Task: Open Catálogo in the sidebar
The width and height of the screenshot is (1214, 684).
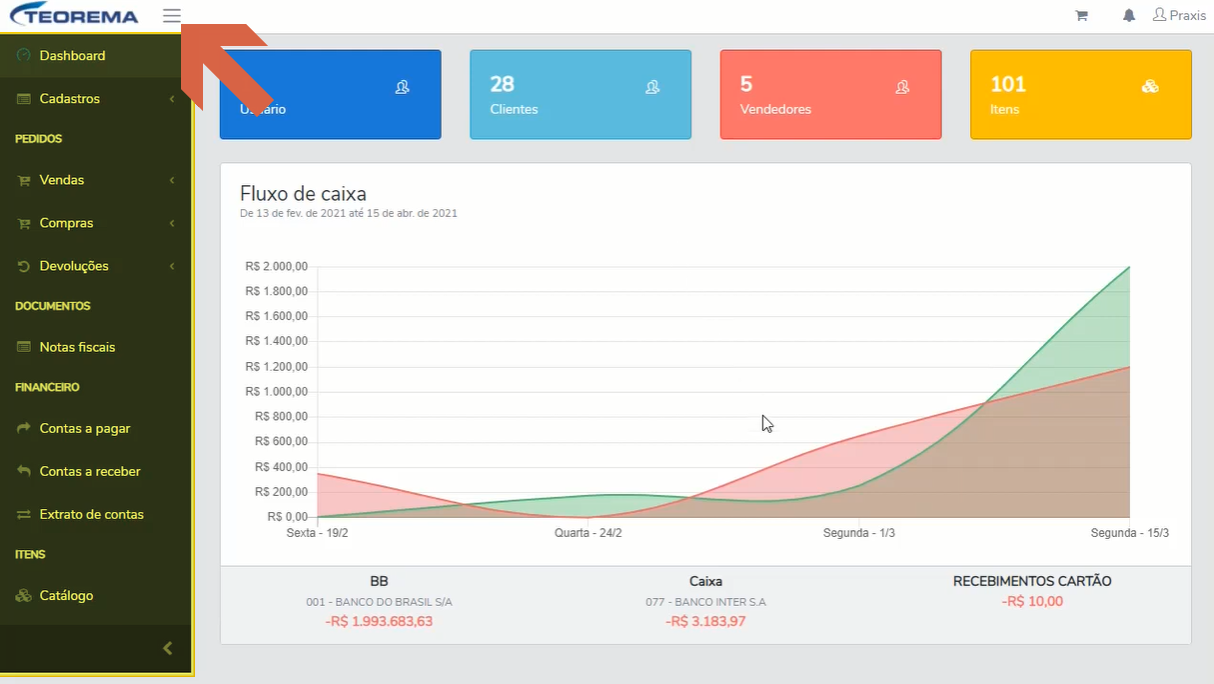Action: (96, 595)
